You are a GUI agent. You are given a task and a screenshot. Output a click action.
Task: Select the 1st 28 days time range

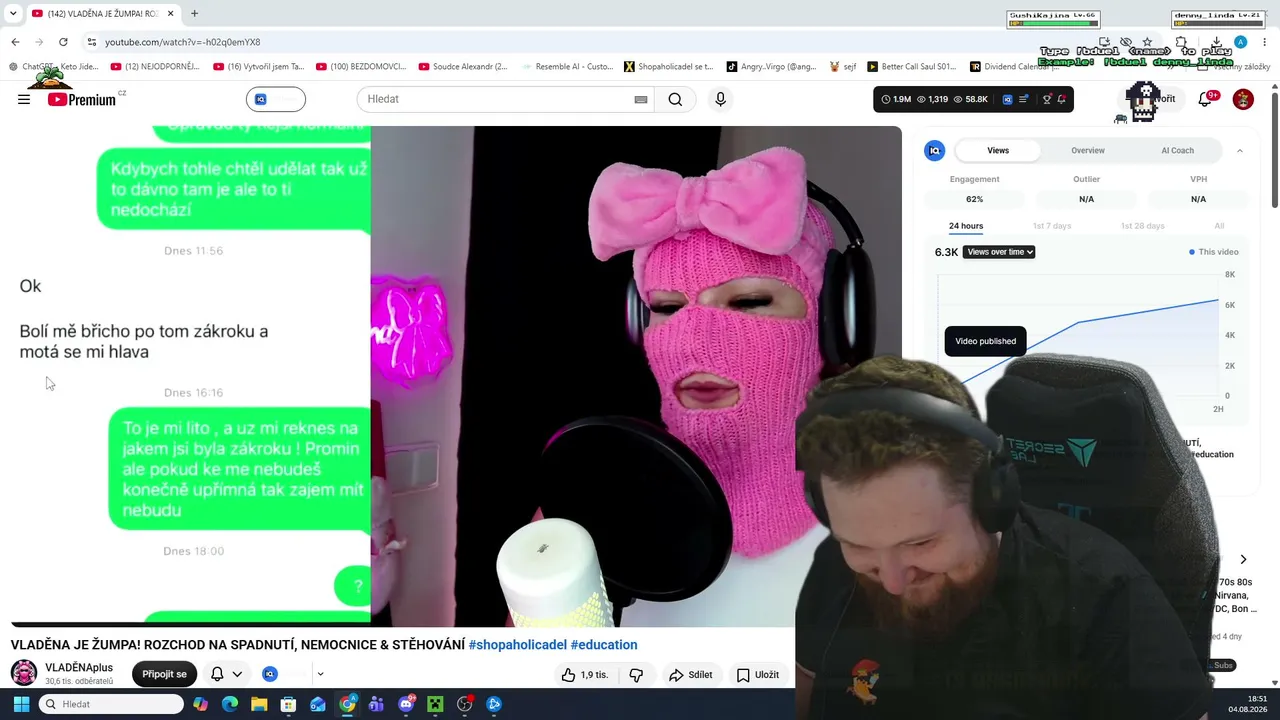(x=1141, y=226)
